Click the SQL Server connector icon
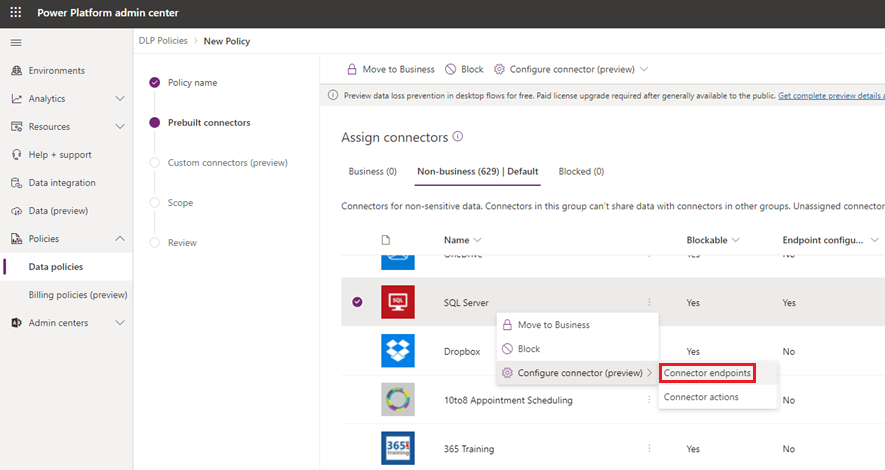This screenshot has width=885, height=470. (398, 302)
